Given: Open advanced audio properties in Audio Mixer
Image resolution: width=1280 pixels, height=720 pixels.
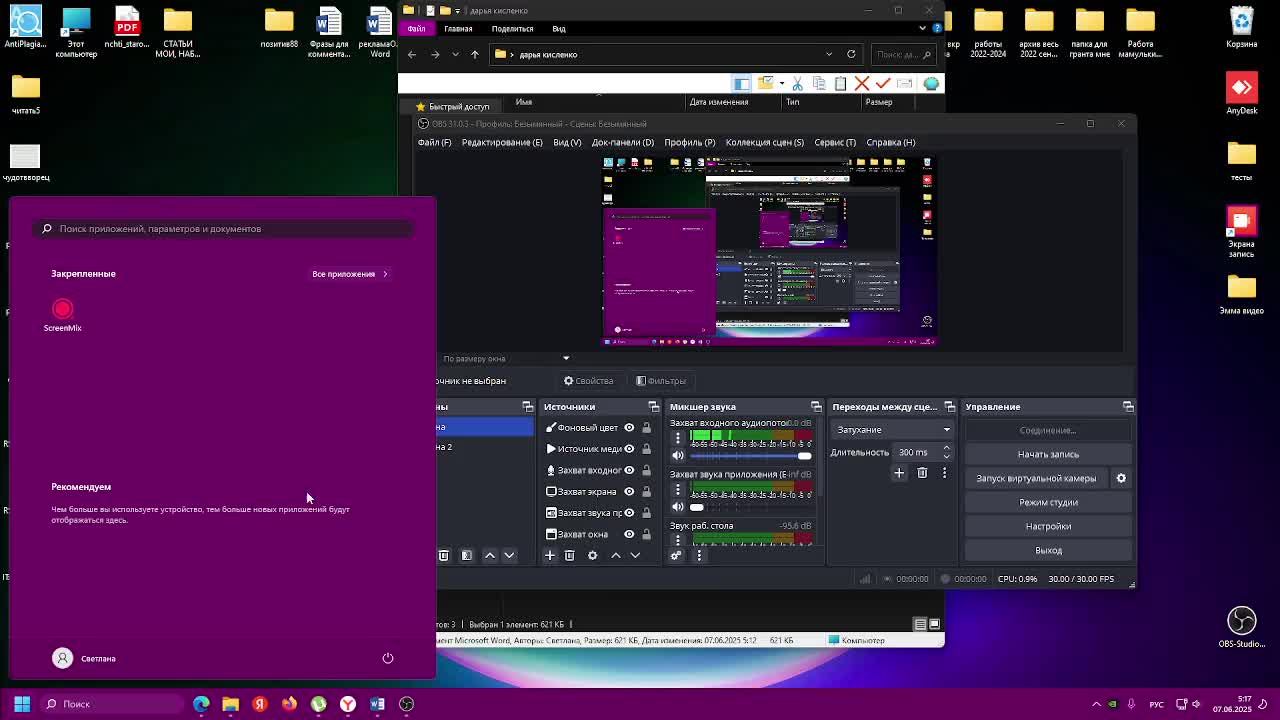Looking at the screenshot, I should pyautogui.click(x=676, y=555).
